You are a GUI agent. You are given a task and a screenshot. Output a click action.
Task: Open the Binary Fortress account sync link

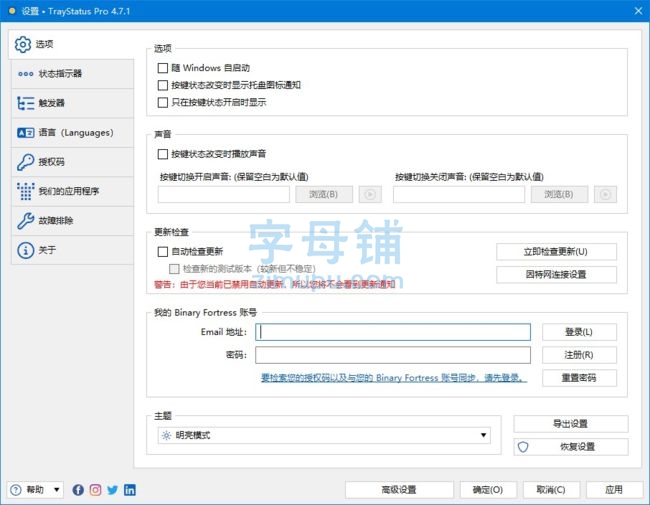[394, 378]
